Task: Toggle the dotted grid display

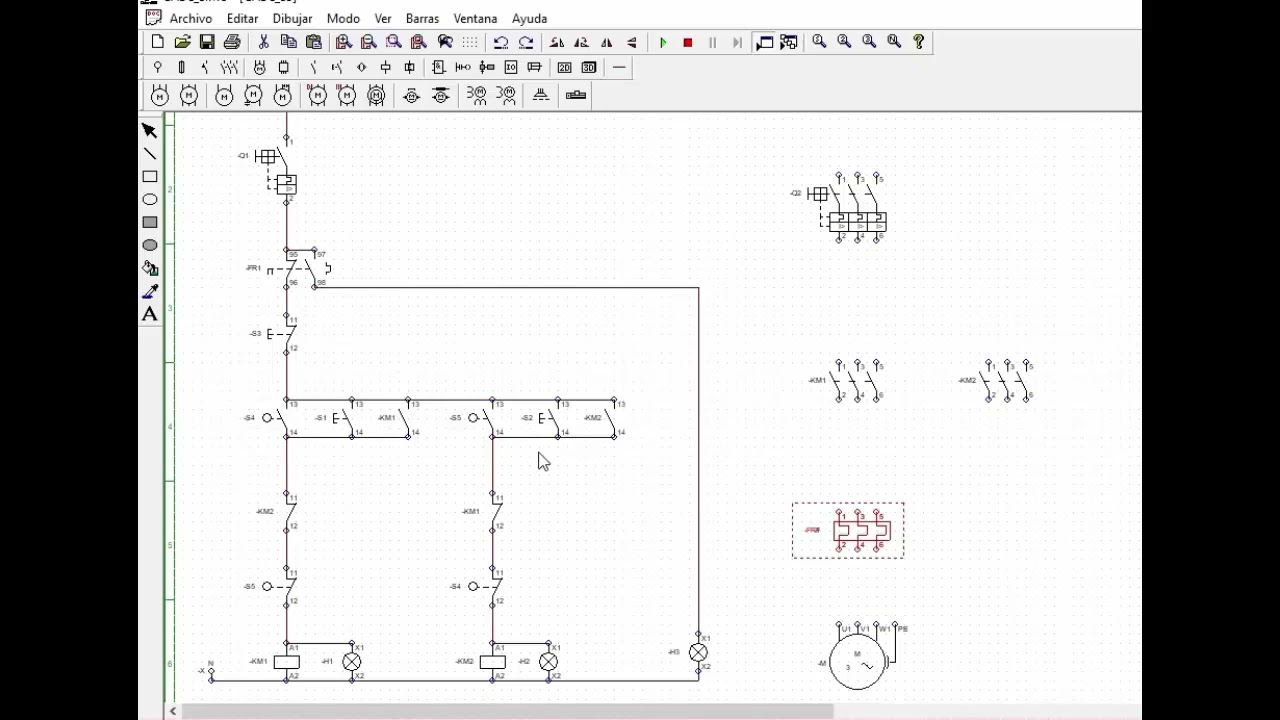Action: click(x=470, y=42)
